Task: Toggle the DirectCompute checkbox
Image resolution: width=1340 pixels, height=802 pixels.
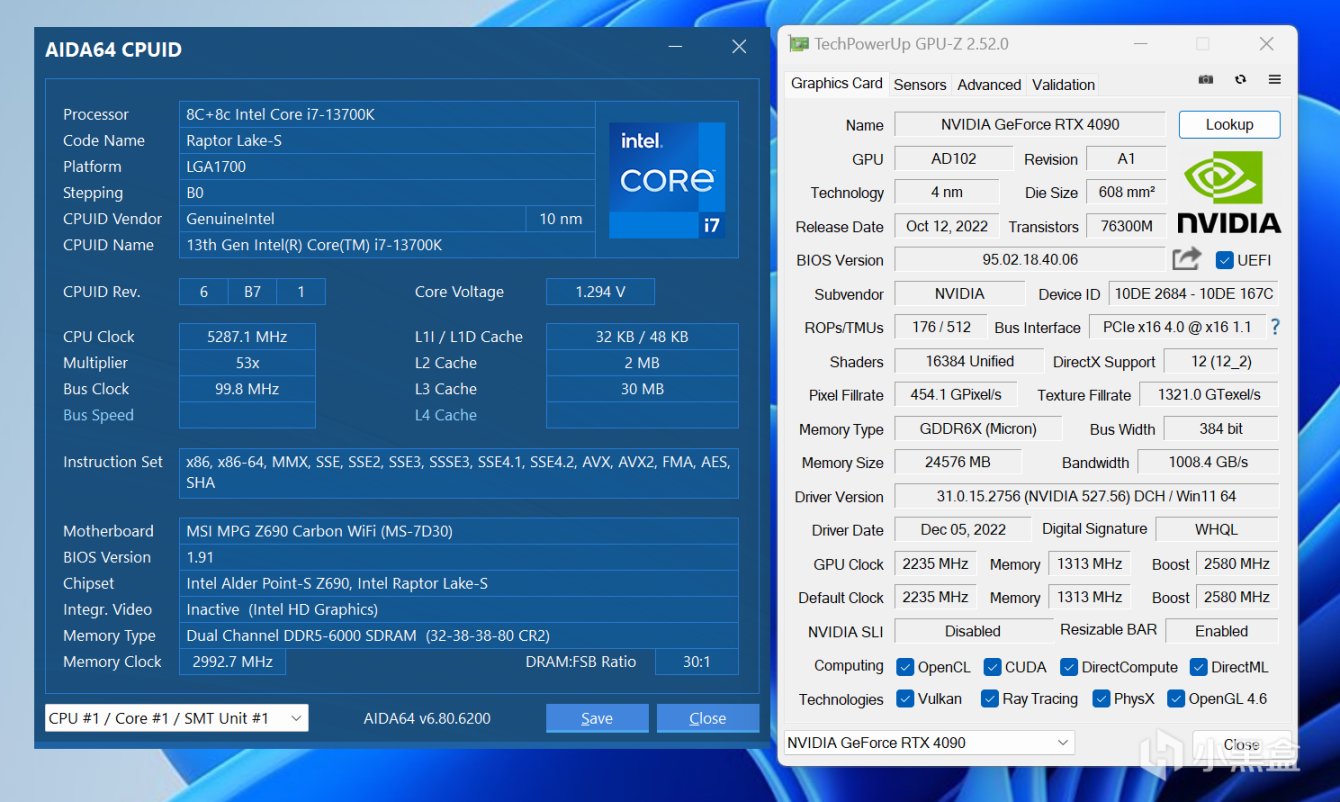Action: click(1068, 667)
